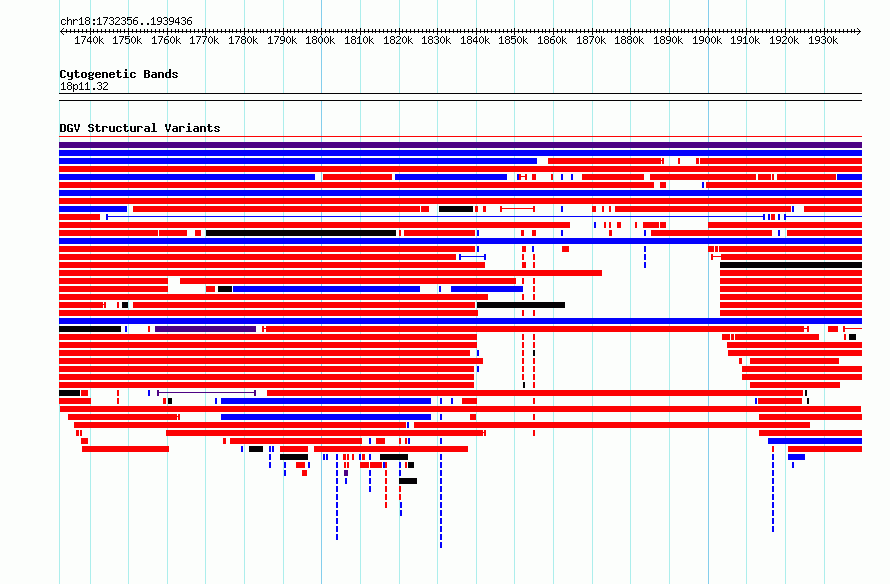Click the 1870k ruler label
Screen dimensions: 890x584
(591, 40)
